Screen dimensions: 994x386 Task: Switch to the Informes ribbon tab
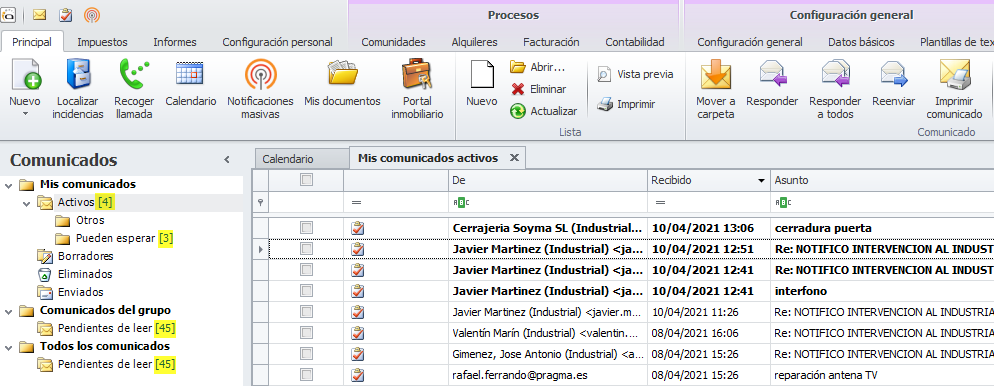click(175, 42)
